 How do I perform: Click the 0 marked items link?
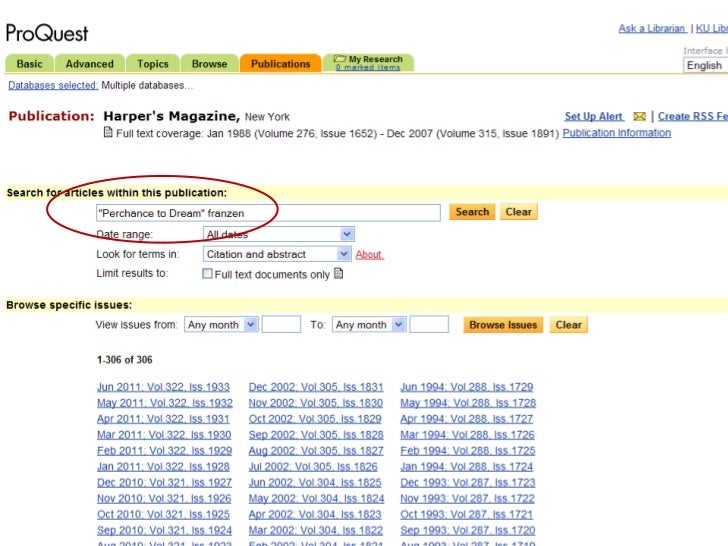coord(368,67)
